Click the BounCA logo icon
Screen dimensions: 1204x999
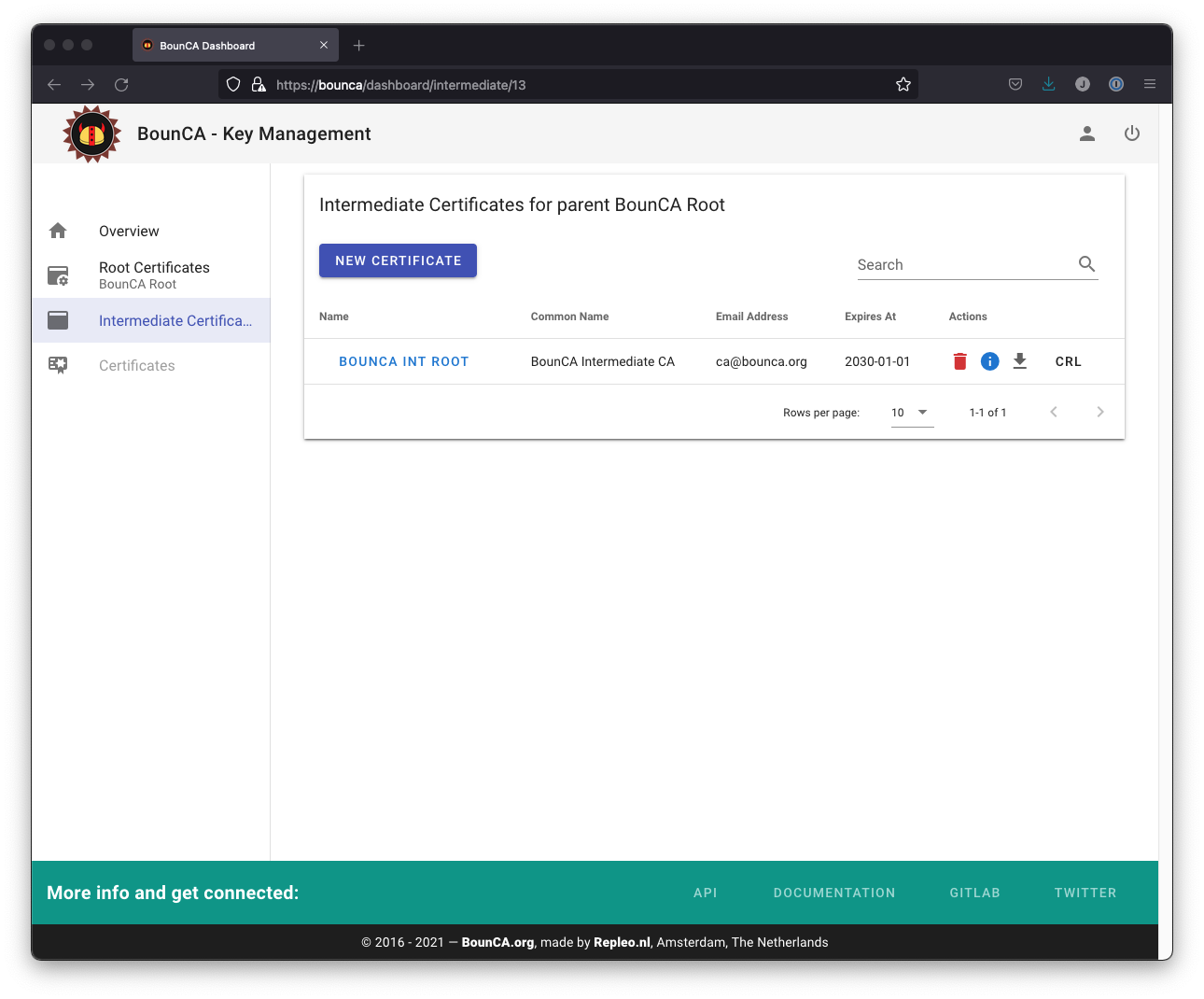click(x=91, y=134)
